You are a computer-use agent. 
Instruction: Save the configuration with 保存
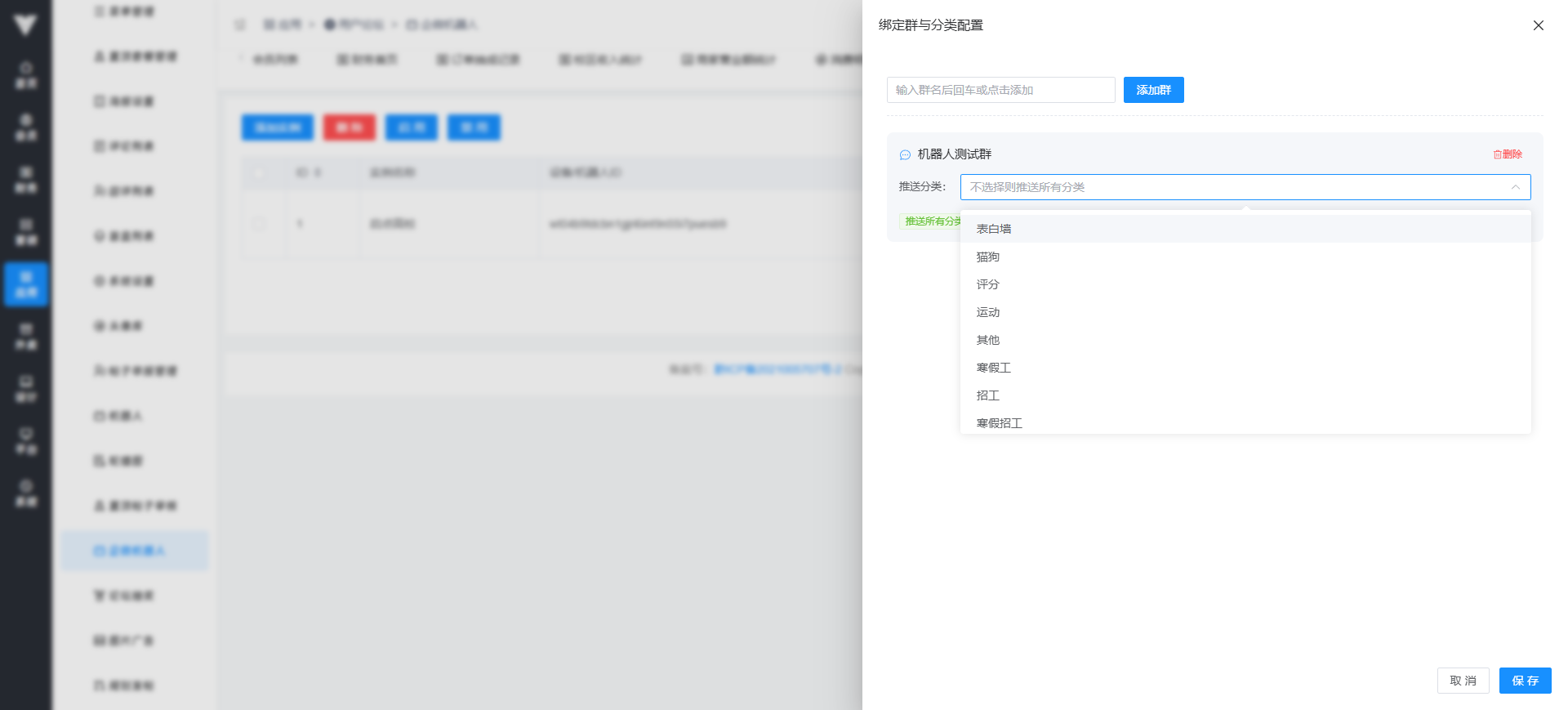(x=1525, y=681)
